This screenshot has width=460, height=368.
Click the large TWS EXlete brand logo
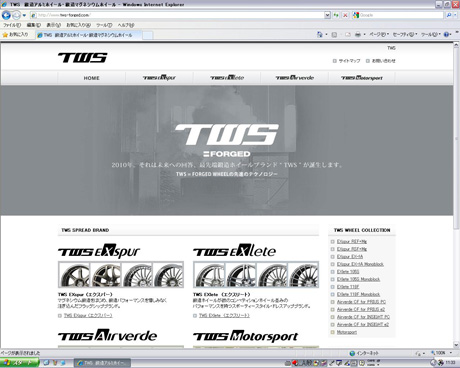pos(234,251)
